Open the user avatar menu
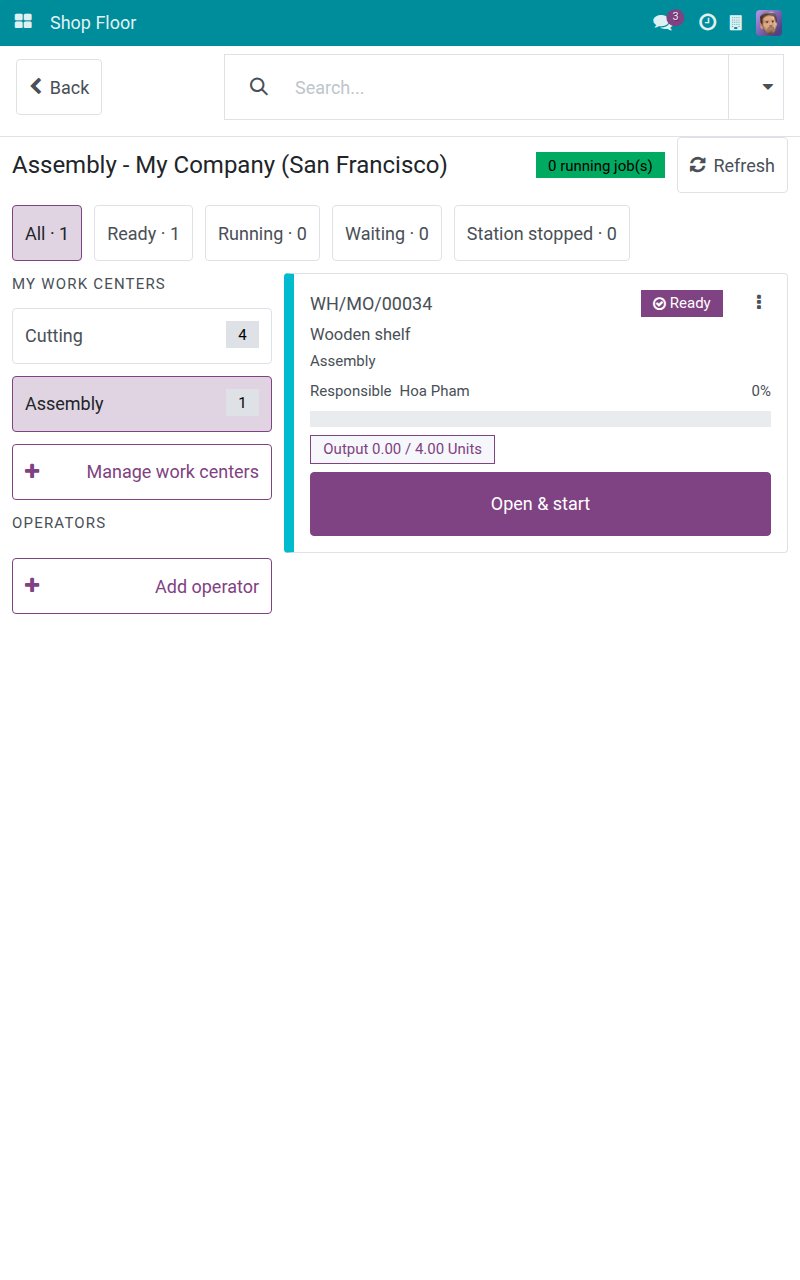The image size is (800, 1280). 769,22
